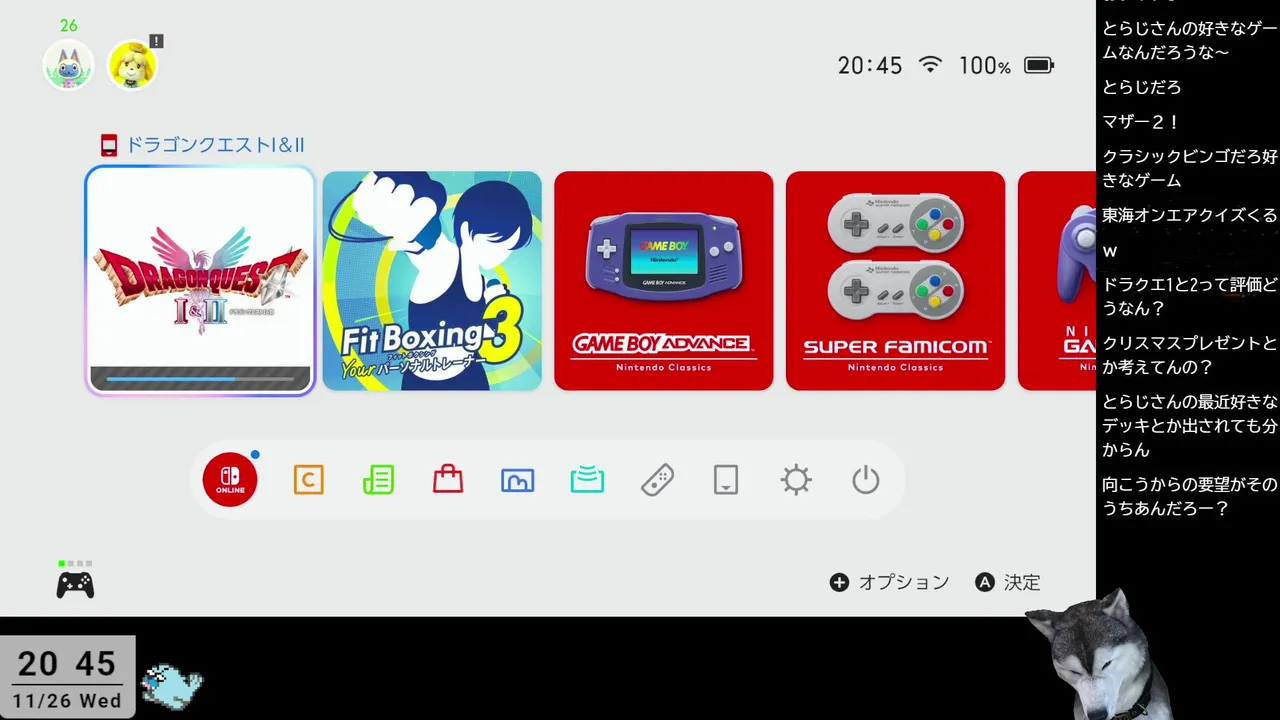This screenshot has width=1280, height=720.
Task: Click the husky dog overlay image
Action: [1098, 656]
